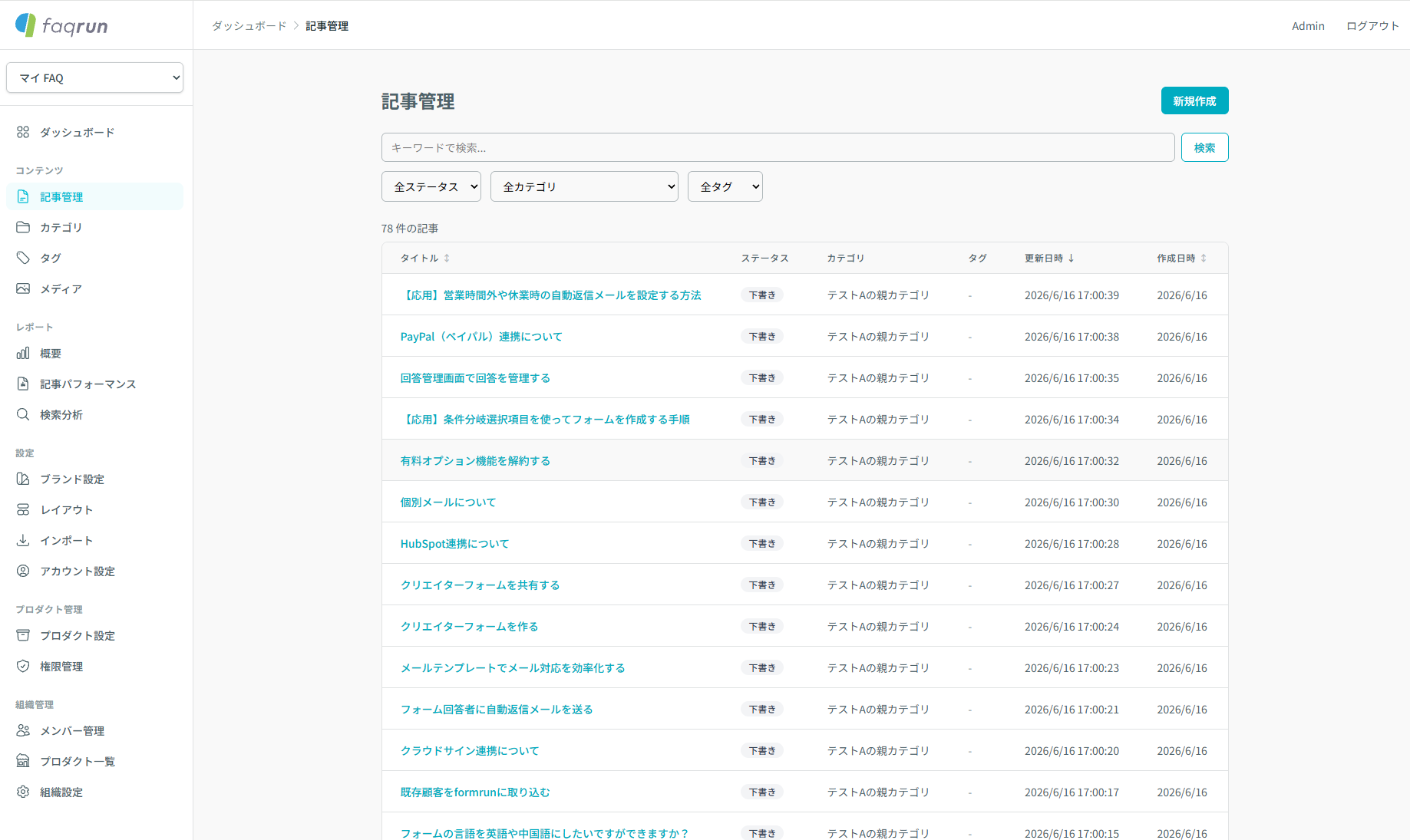Open インポート from the sidebar
Viewport: 1410px width, 840px height.
click(x=95, y=540)
